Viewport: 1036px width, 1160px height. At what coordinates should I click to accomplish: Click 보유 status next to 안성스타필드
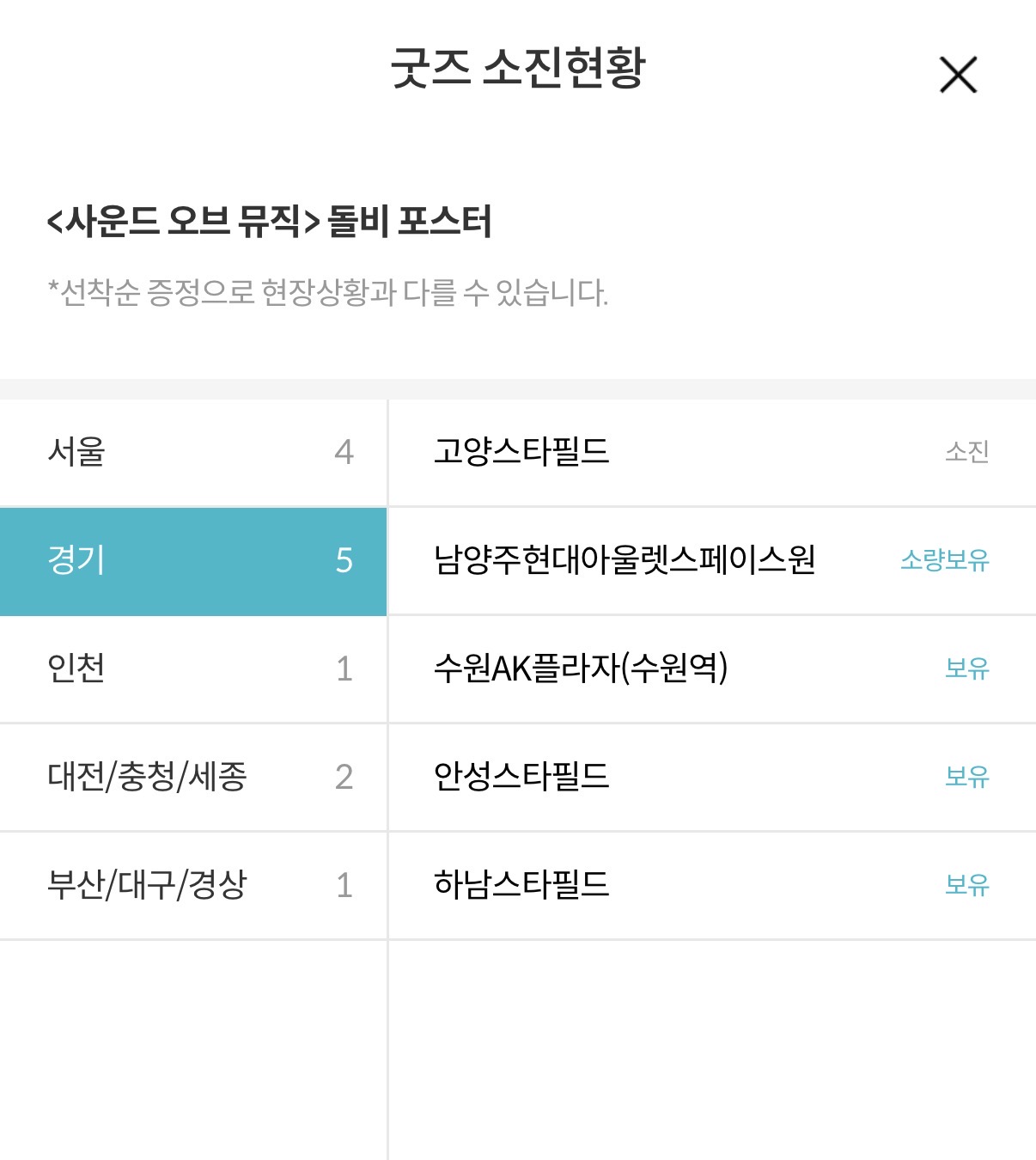click(967, 777)
